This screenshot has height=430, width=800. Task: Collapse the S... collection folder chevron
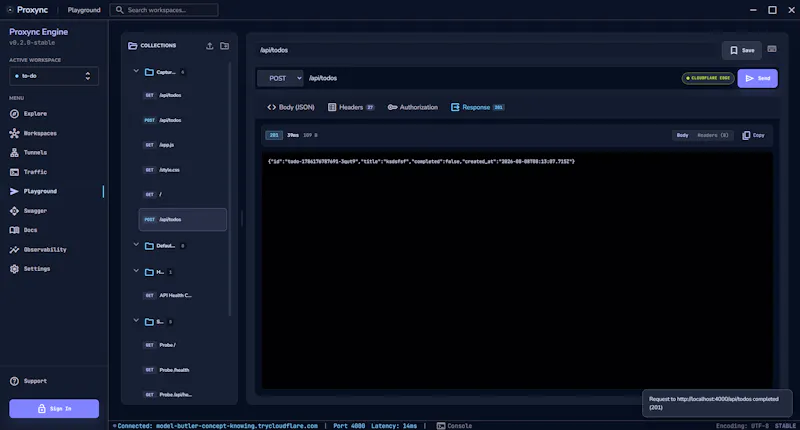(x=136, y=321)
